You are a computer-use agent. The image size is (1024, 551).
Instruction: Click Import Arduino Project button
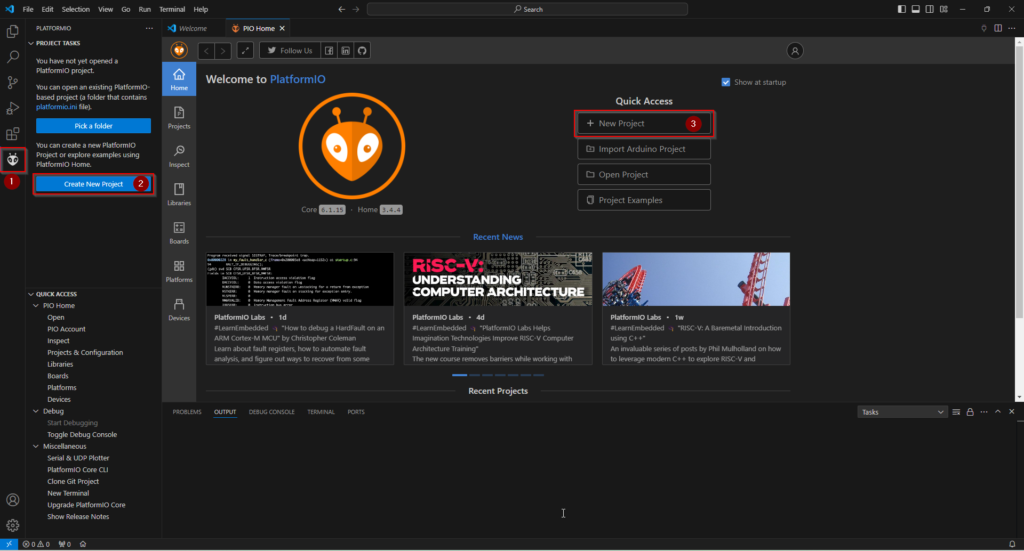[644, 149]
